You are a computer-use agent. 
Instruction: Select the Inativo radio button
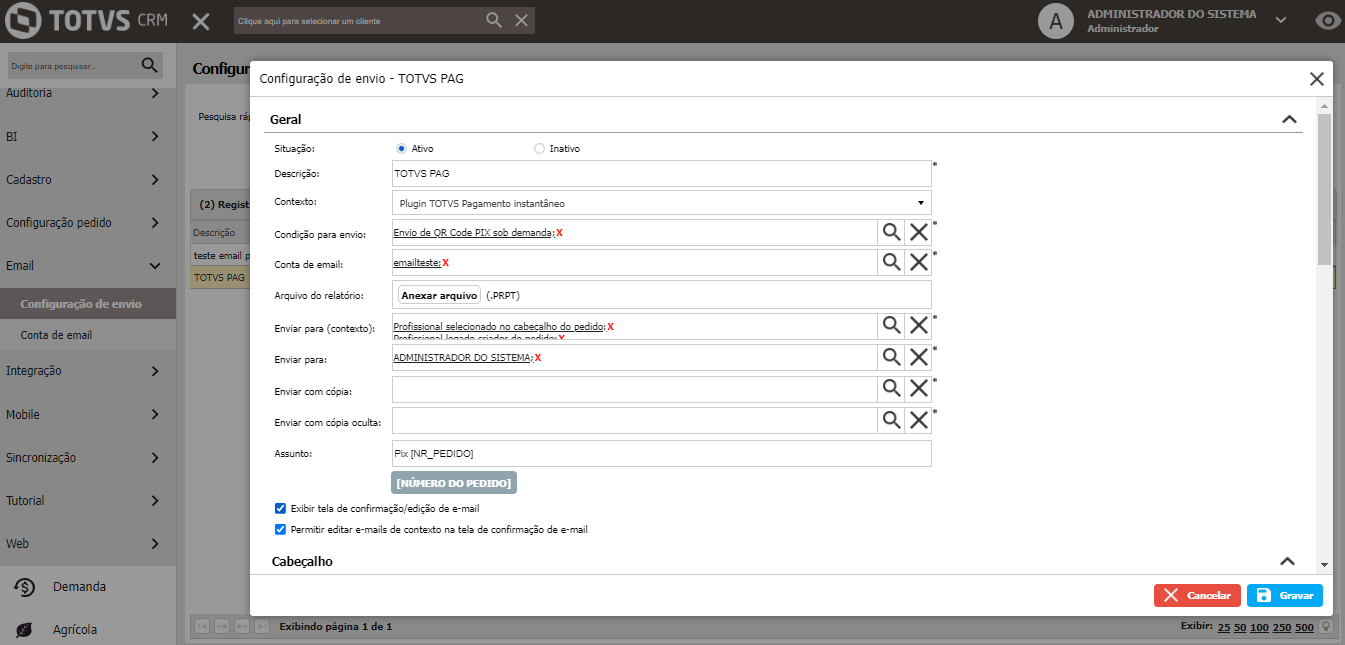click(539, 148)
